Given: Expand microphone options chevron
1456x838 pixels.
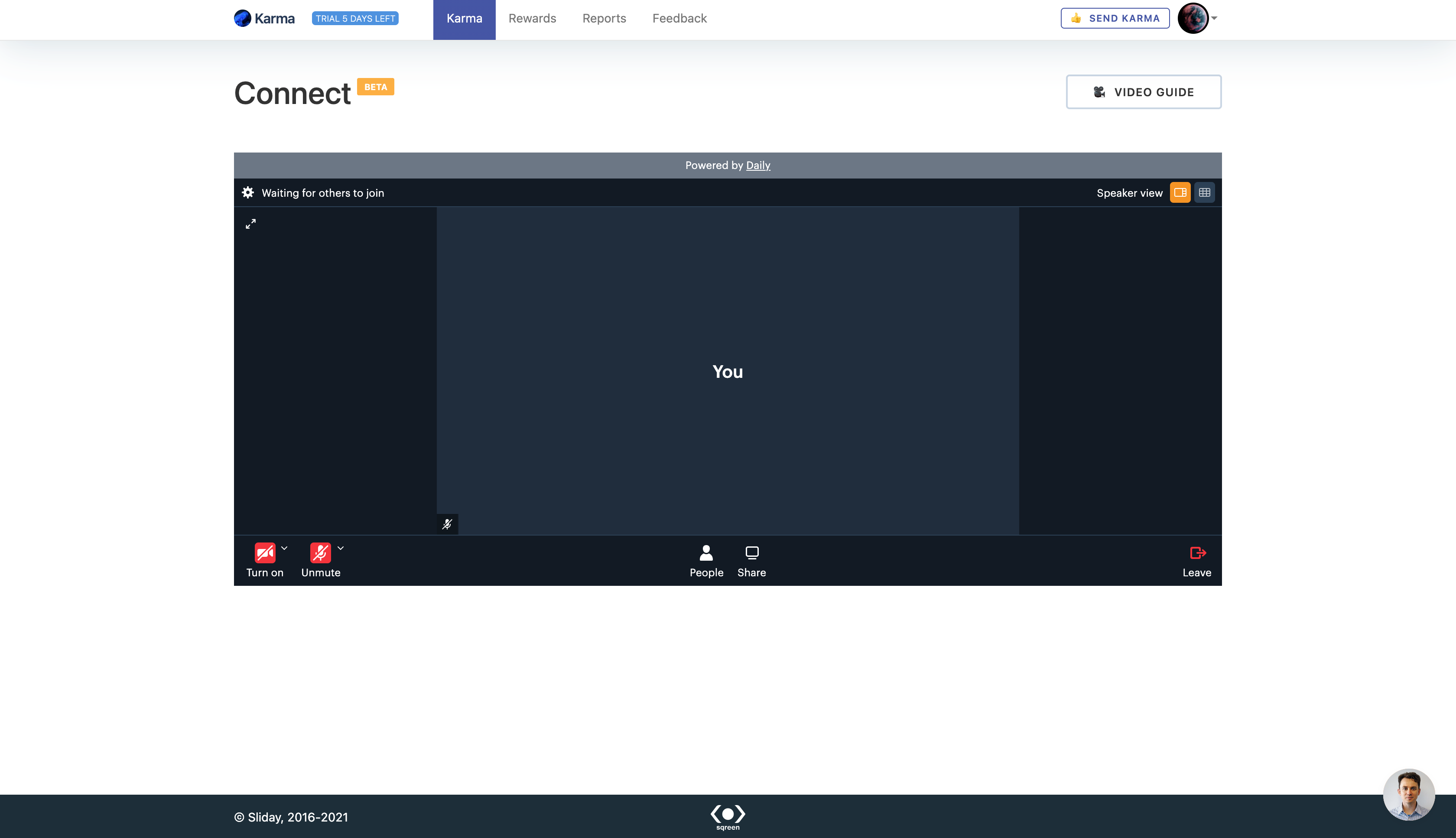Looking at the screenshot, I should (341, 548).
